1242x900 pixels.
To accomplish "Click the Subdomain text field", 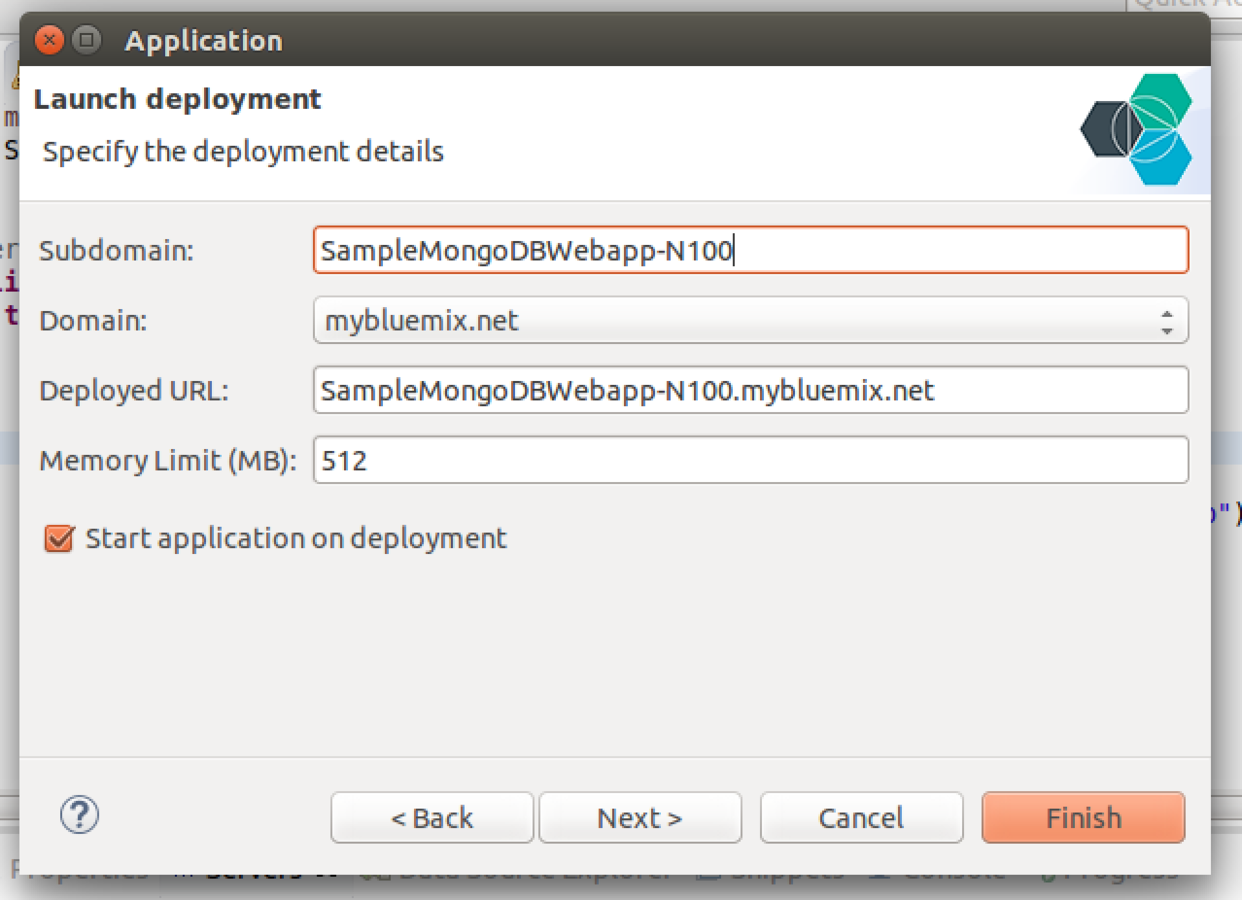I will click(751, 250).
